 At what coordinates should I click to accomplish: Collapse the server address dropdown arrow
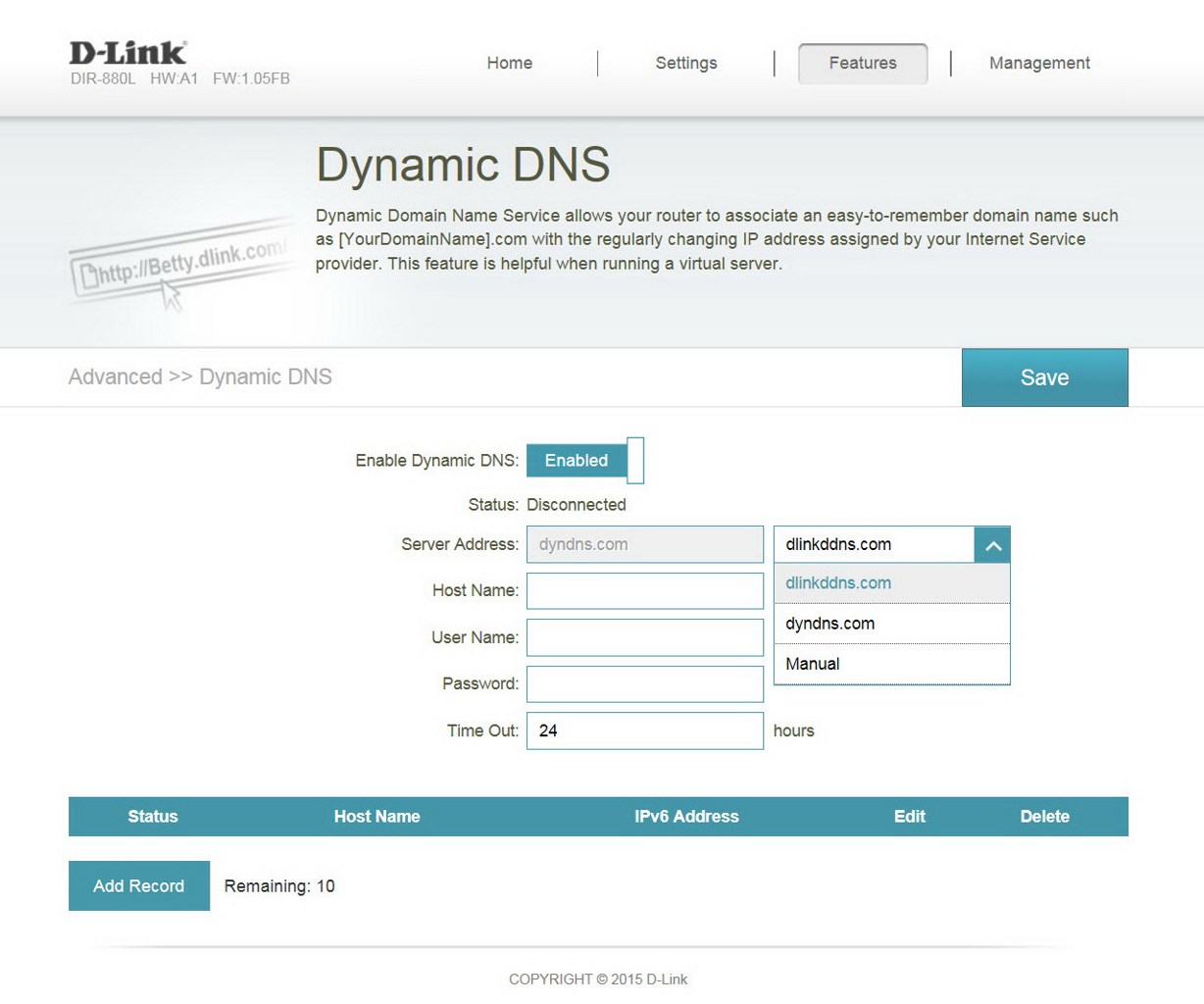point(992,545)
